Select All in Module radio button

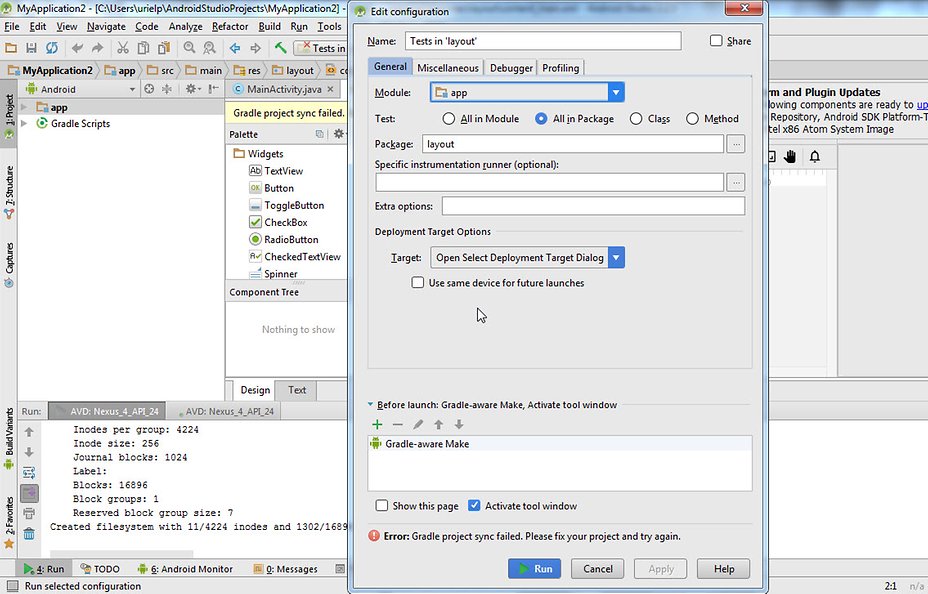[449, 118]
